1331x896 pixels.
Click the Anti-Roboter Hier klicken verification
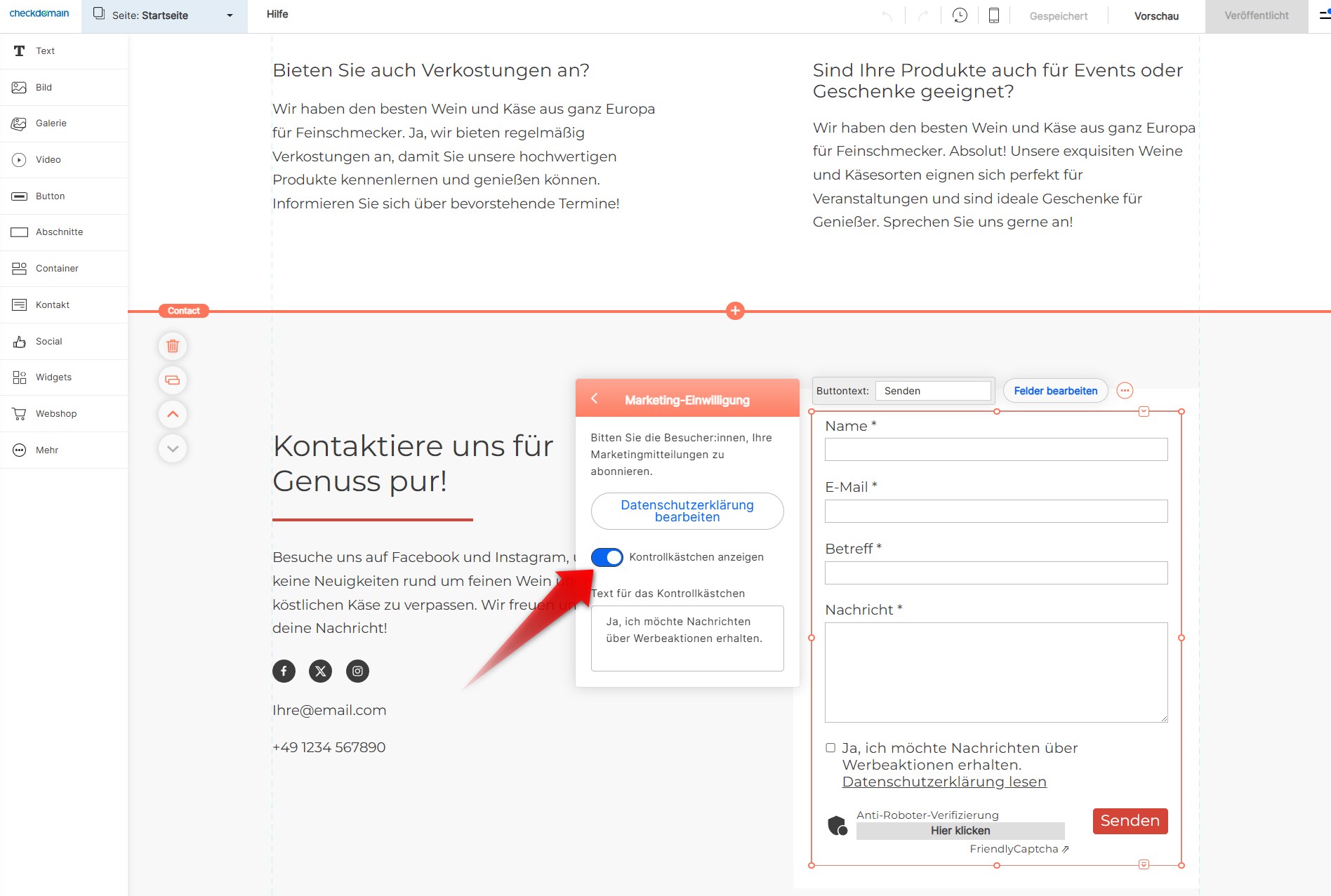pos(960,831)
